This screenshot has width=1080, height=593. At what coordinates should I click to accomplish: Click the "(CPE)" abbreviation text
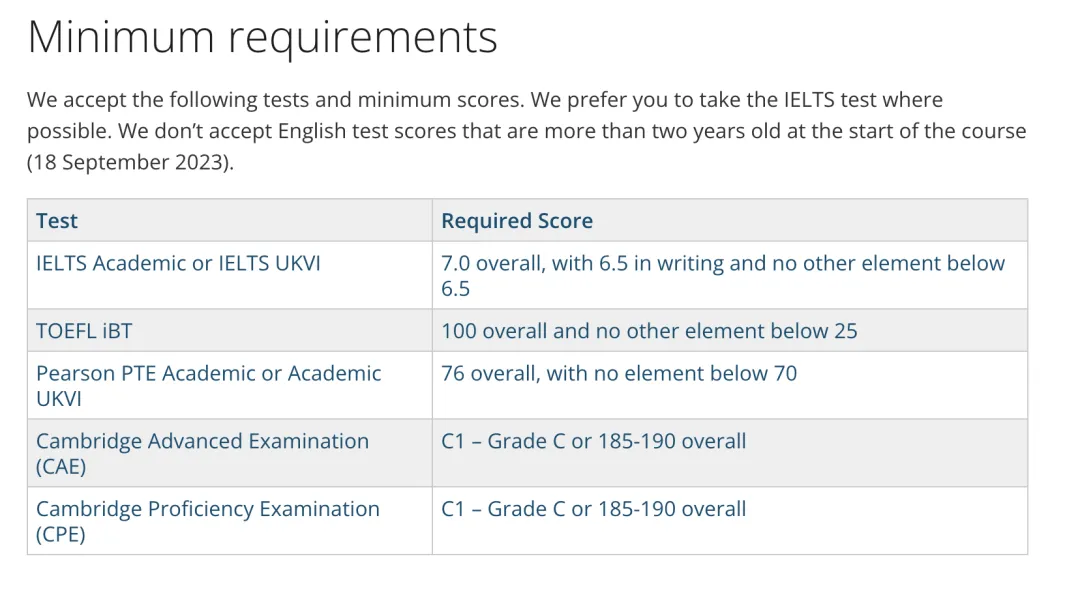coord(61,535)
